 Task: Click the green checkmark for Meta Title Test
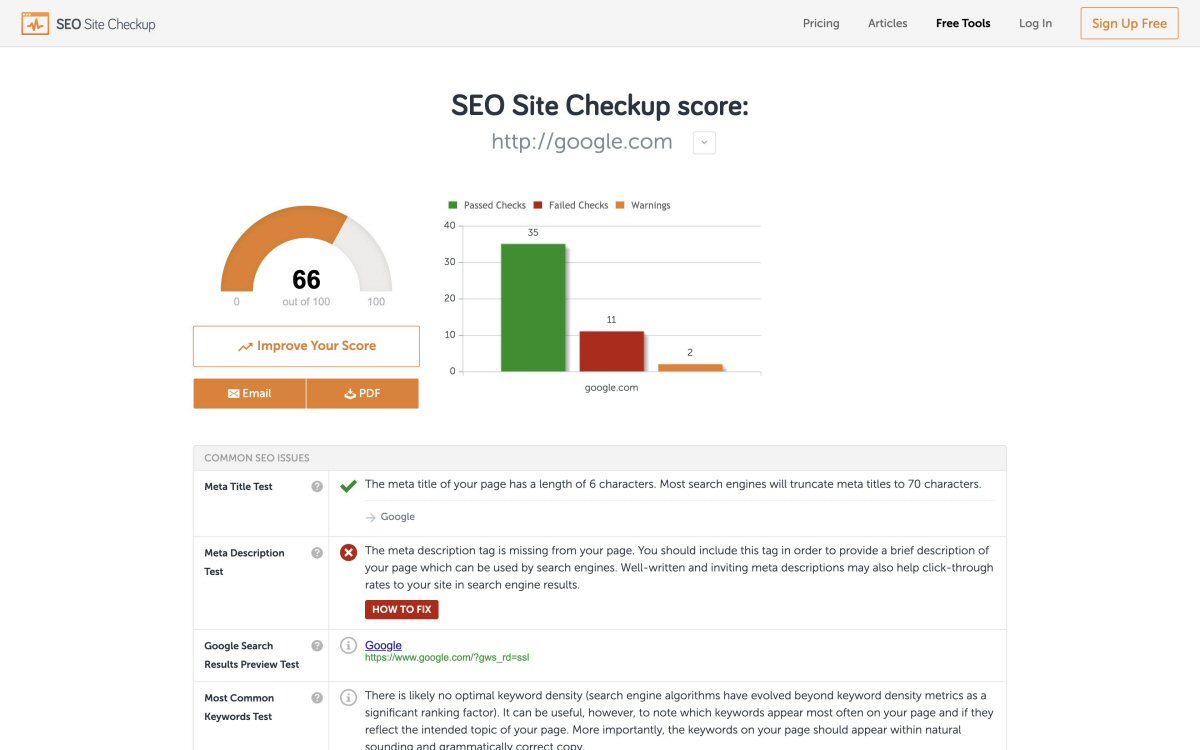coord(348,486)
